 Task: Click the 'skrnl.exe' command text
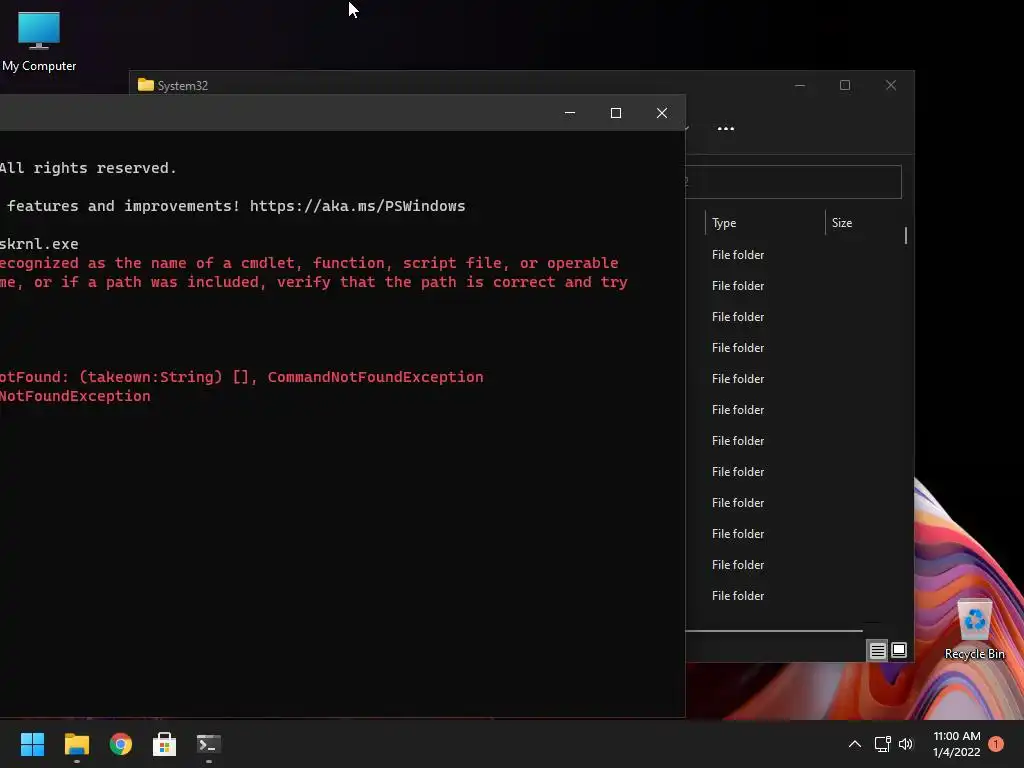pyautogui.click(x=39, y=244)
